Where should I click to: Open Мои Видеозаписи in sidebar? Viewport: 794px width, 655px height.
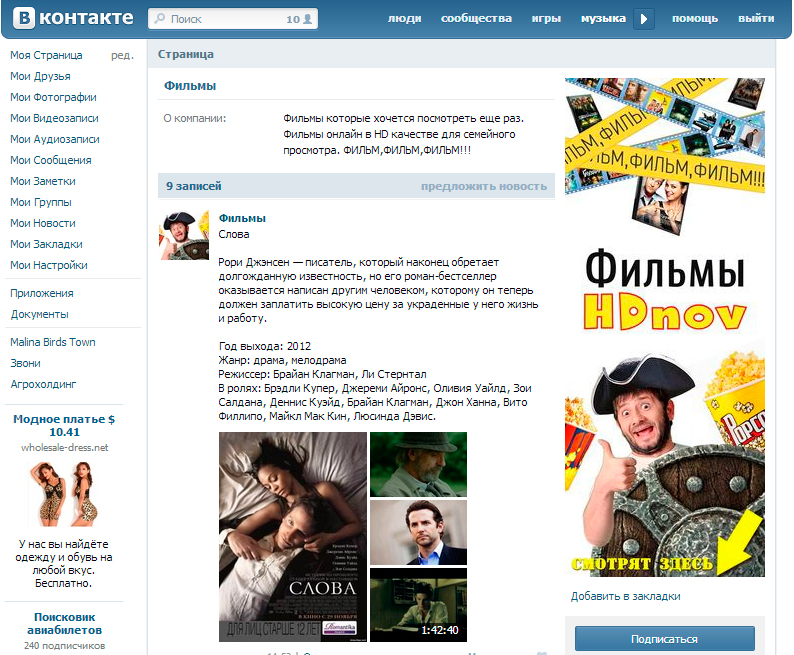click(54, 118)
